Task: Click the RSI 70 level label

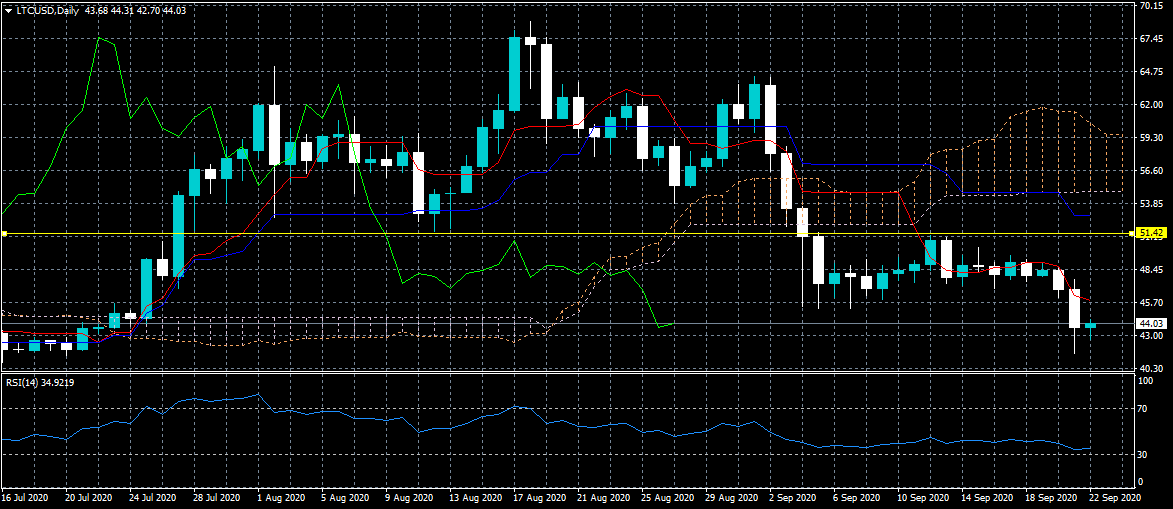Action: point(1144,409)
